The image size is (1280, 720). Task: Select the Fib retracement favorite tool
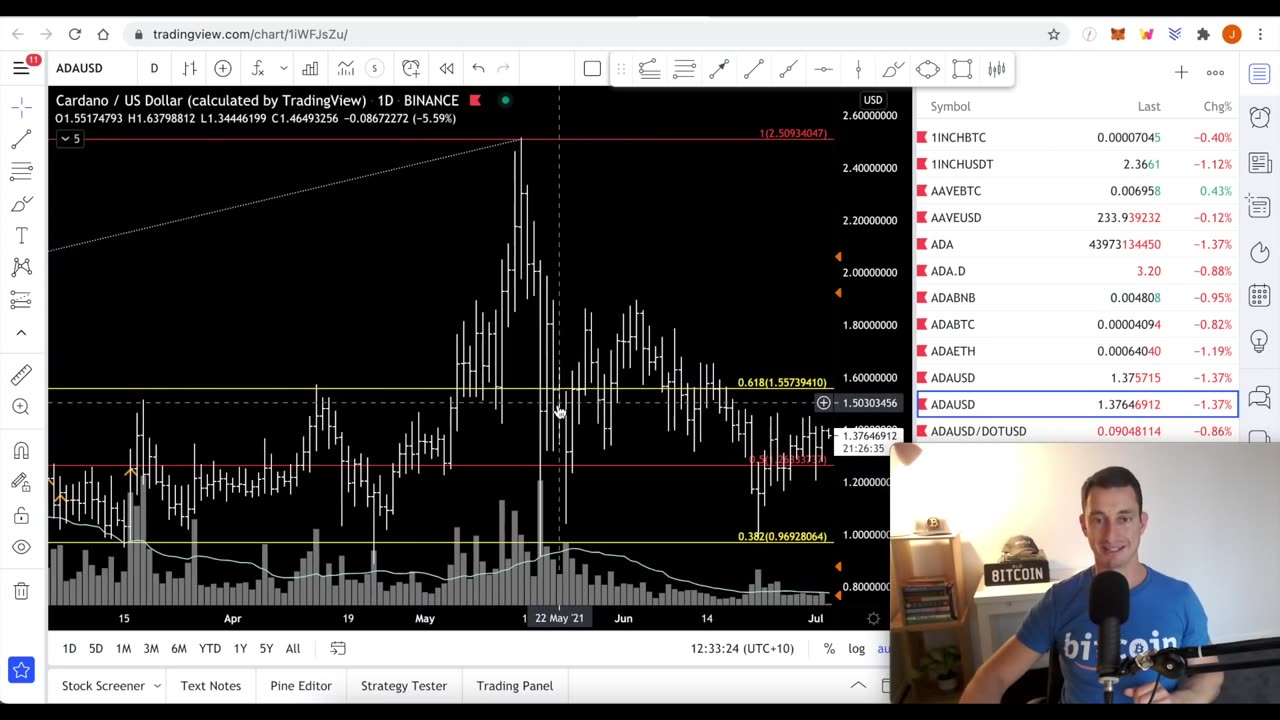(649, 69)
